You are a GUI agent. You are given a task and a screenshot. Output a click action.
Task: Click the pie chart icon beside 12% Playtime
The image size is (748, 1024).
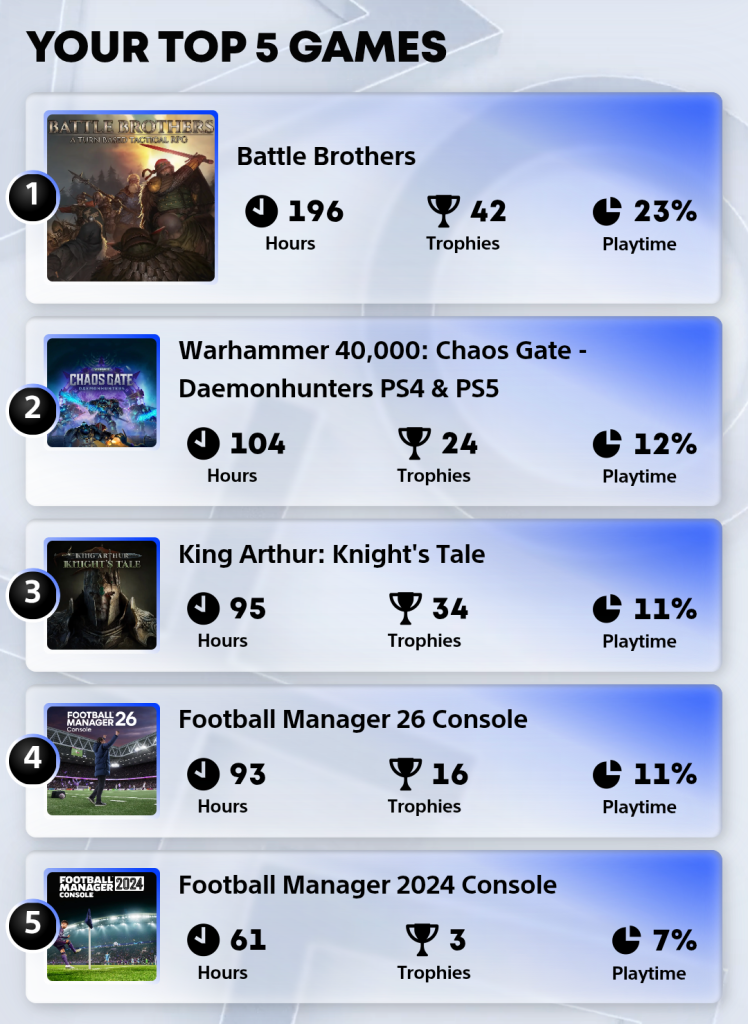tap(607, 443)
